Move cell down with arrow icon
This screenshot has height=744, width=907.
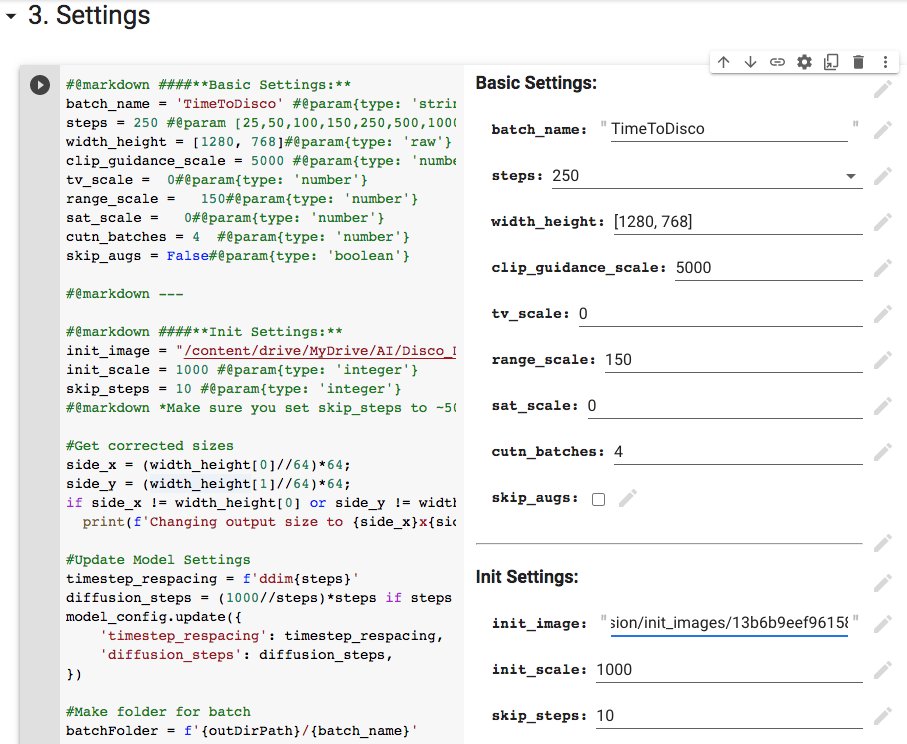[750, 62]
